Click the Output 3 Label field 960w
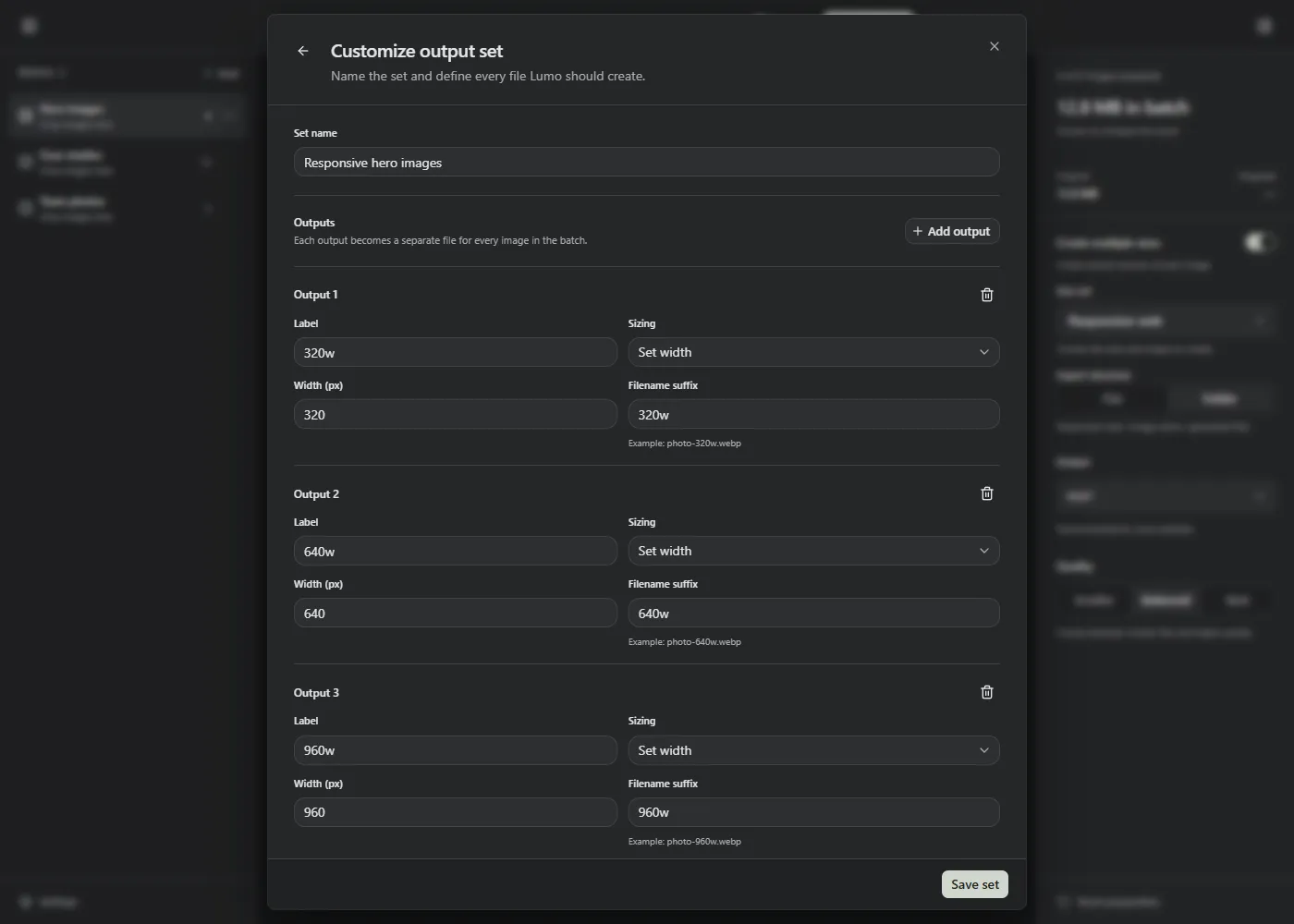Viewport: 1294px width, 924px height. point(456,750)
